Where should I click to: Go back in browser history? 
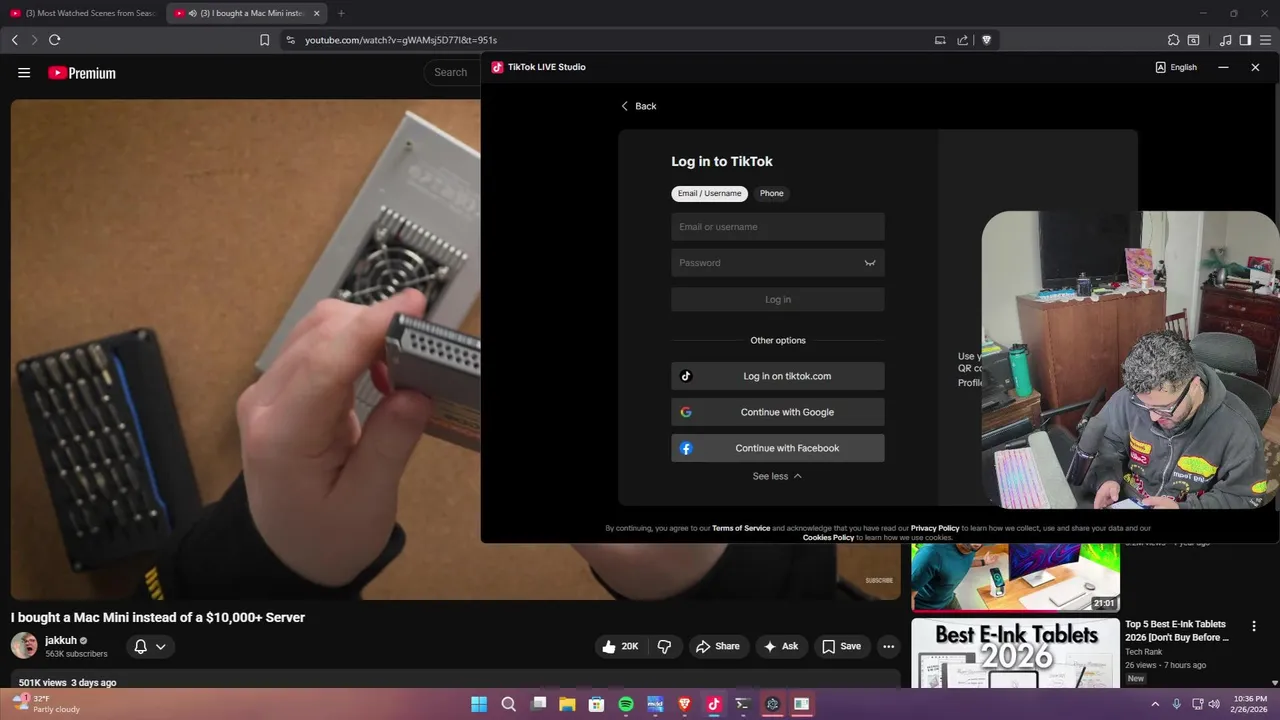point(14,40)
